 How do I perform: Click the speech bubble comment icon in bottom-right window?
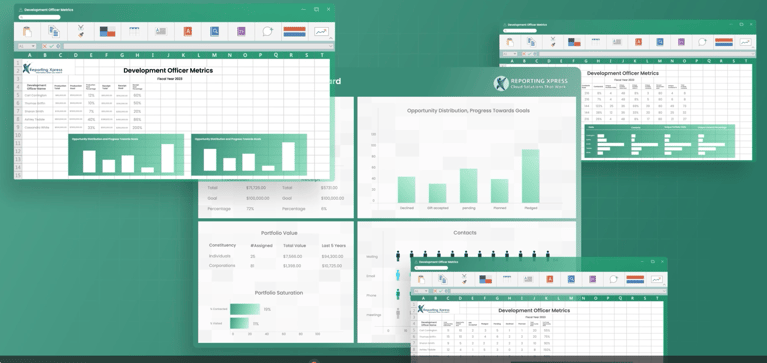click(614, 279)
